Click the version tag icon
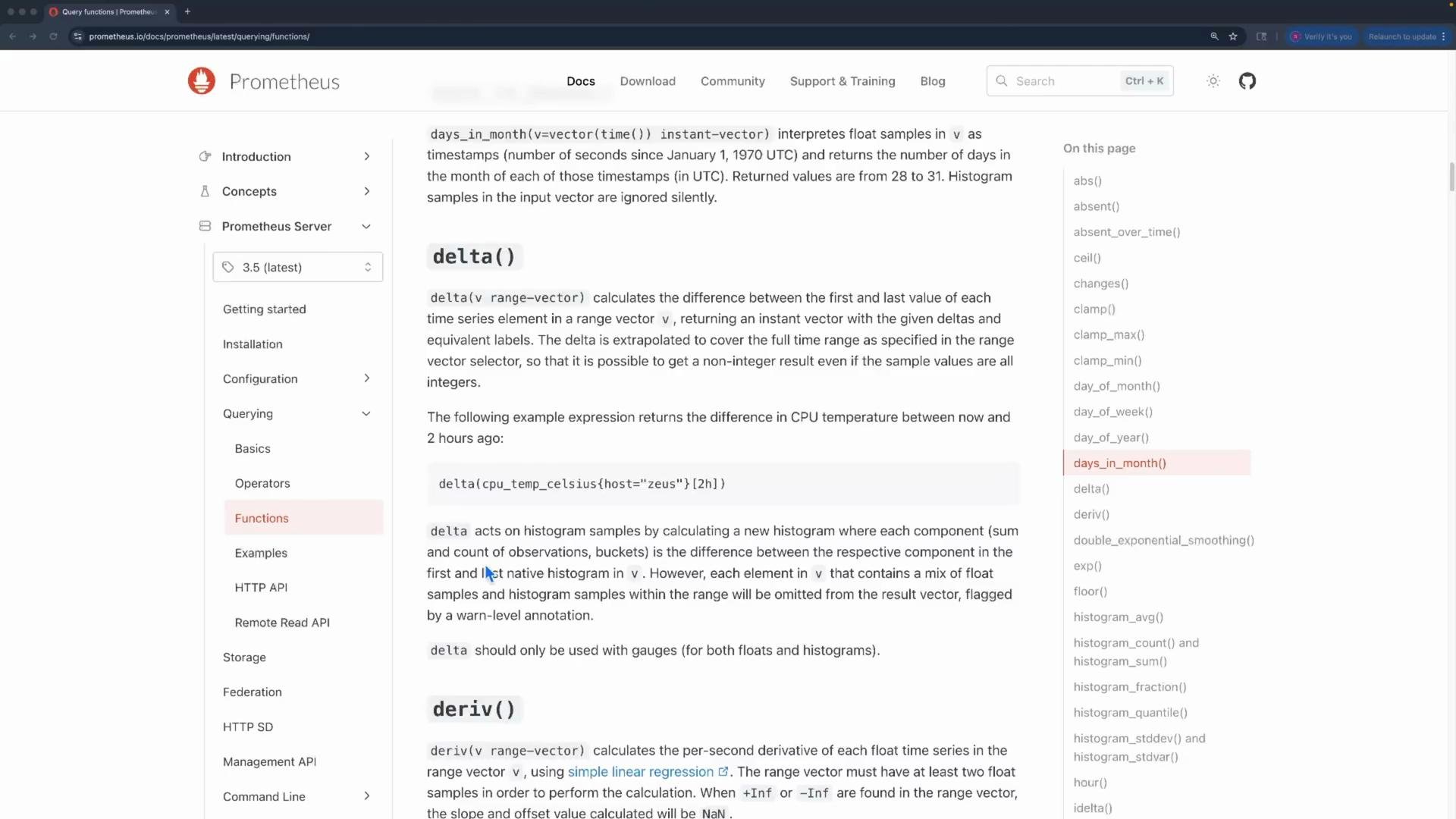Image resolution: width=1456 pixels, height=819 pixels. (228, 267)
